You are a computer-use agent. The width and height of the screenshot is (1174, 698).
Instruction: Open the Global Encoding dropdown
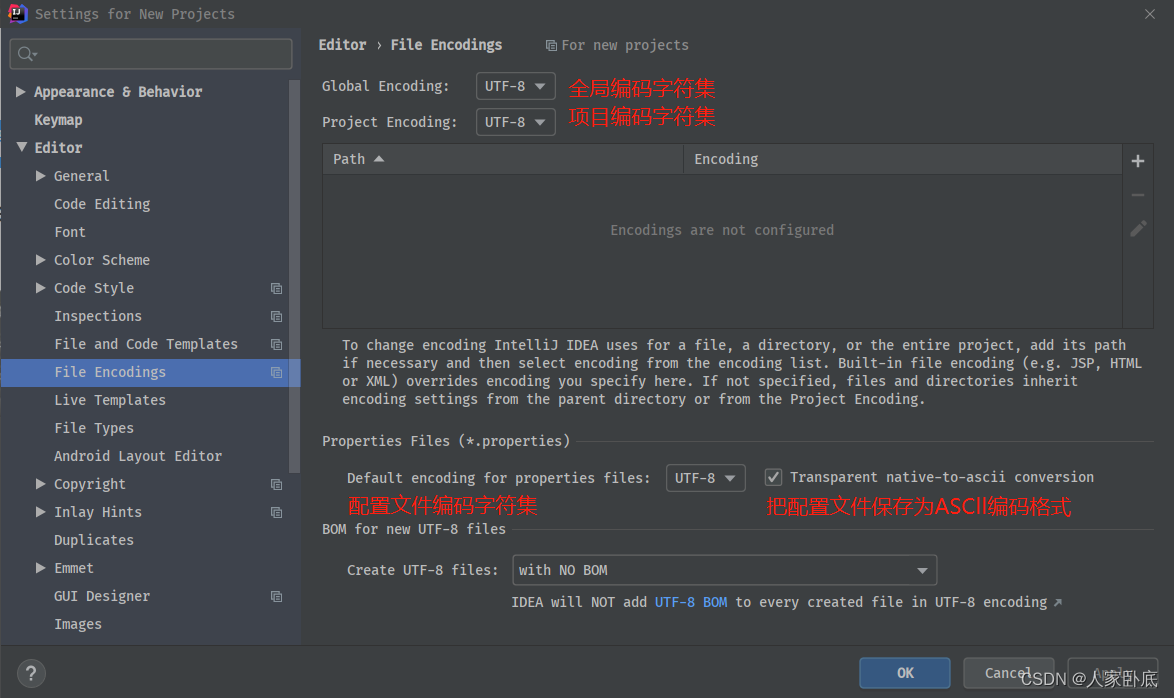516,86
